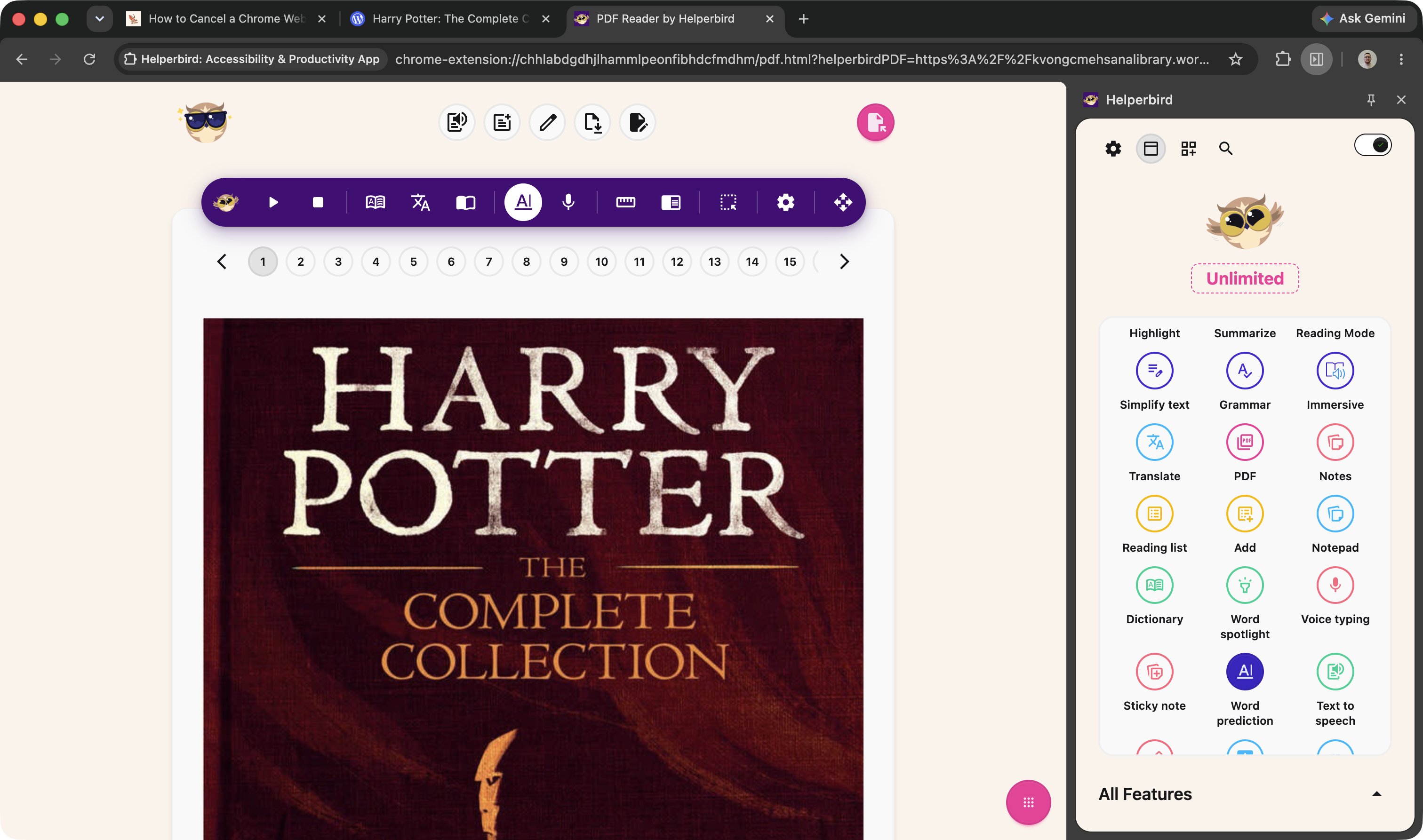Enable Word spotlight feature
The height and width of the screenshot is (840, 1423).
[x=1245, y=585]
